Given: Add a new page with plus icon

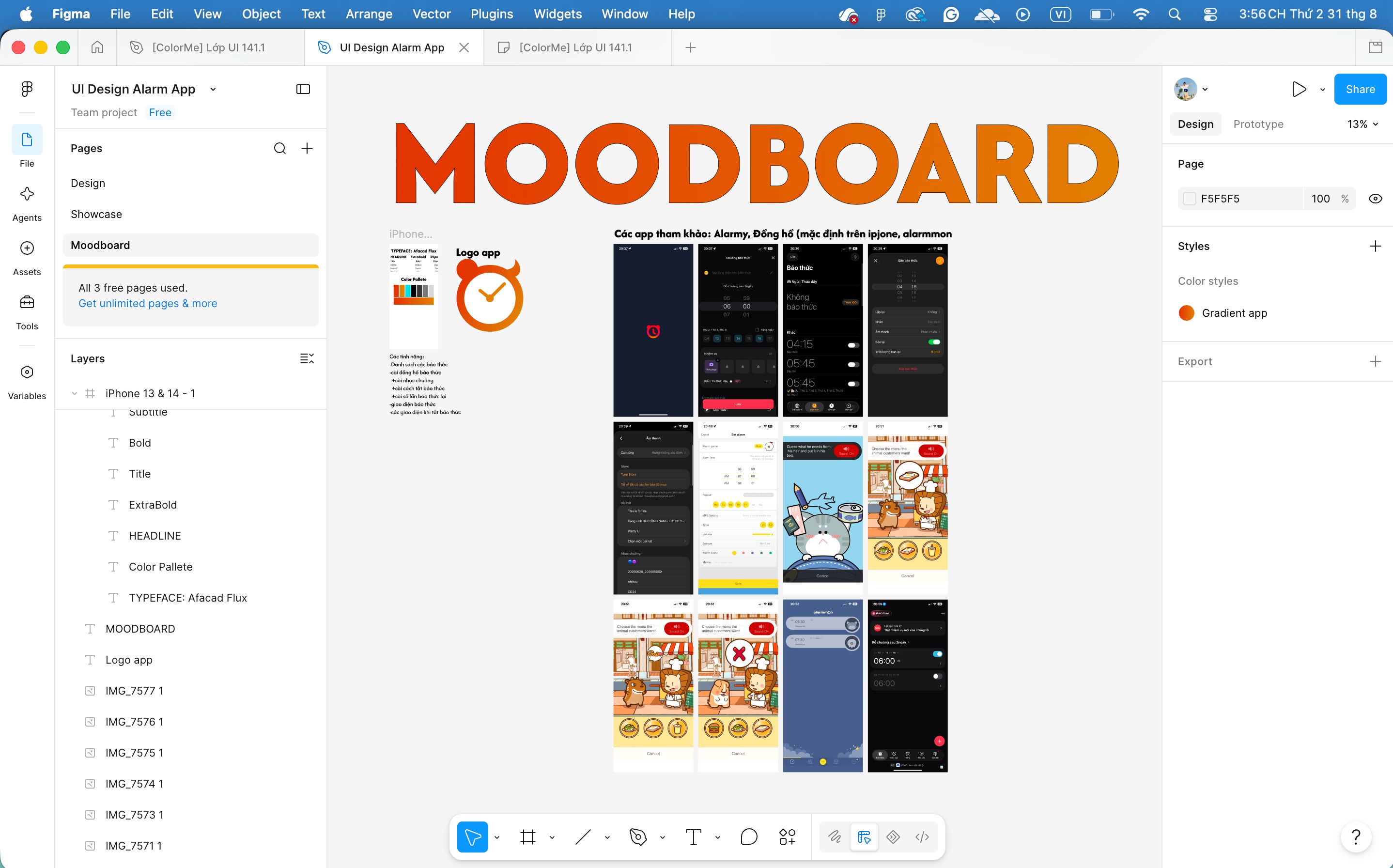Looking at the screenshot, I should pos(307,148).
